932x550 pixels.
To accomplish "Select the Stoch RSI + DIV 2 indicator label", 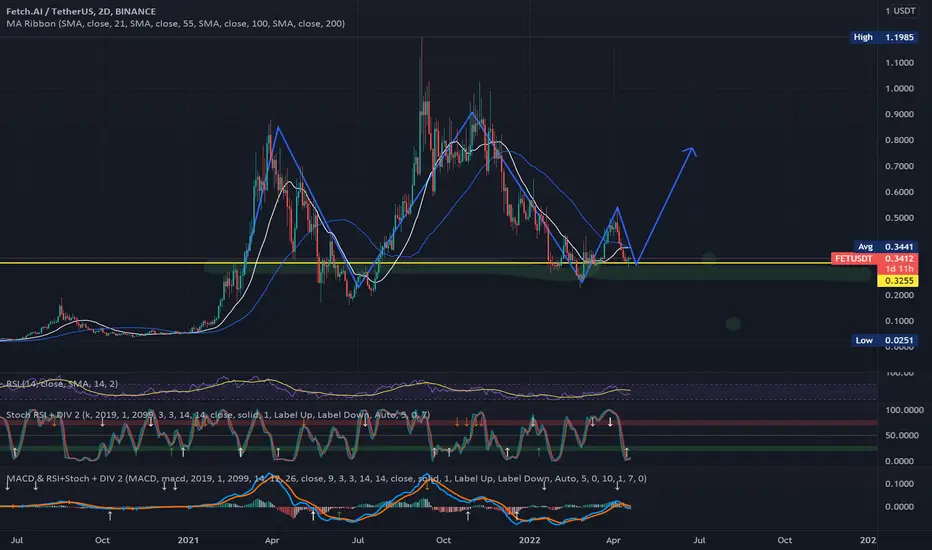I will (218, 414).
